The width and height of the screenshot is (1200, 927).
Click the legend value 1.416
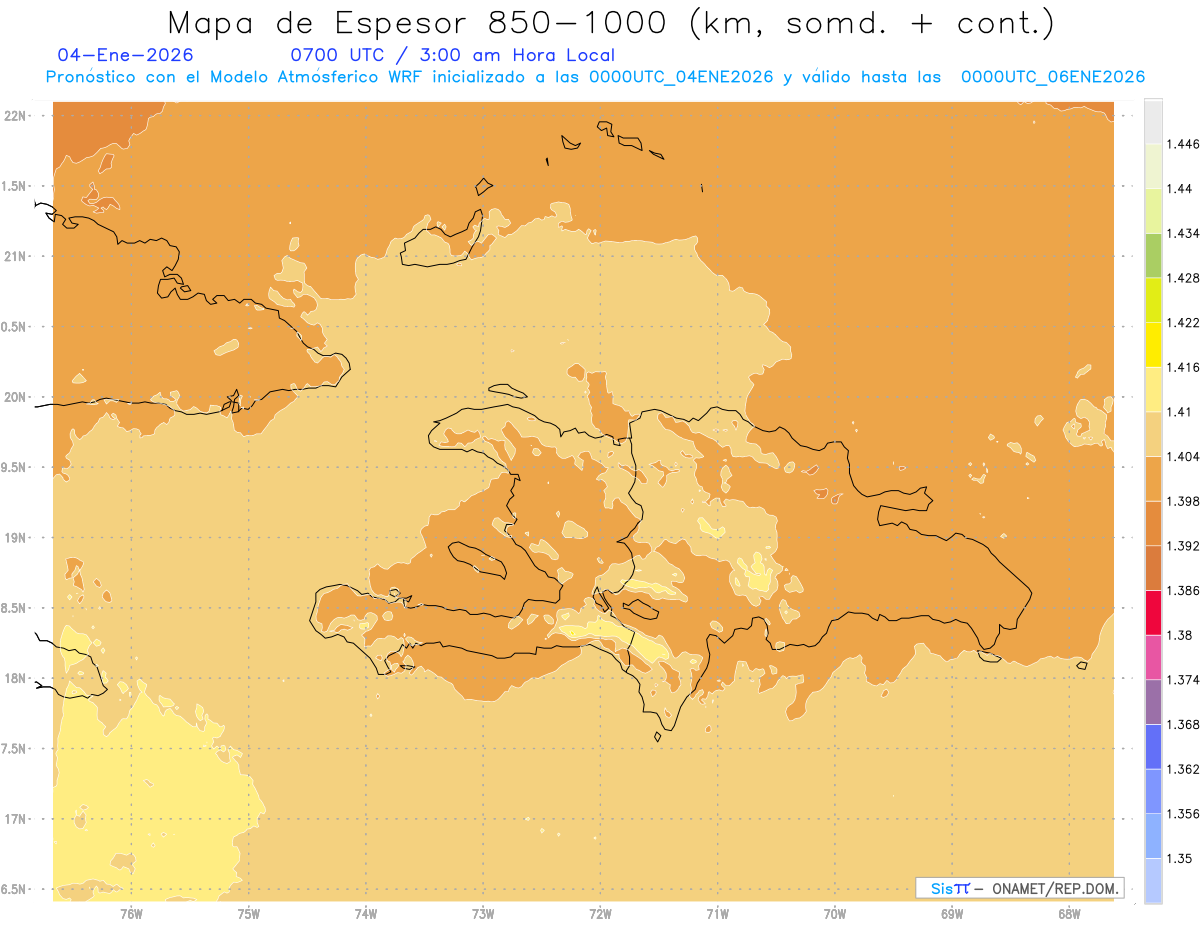pos(1184,367)
